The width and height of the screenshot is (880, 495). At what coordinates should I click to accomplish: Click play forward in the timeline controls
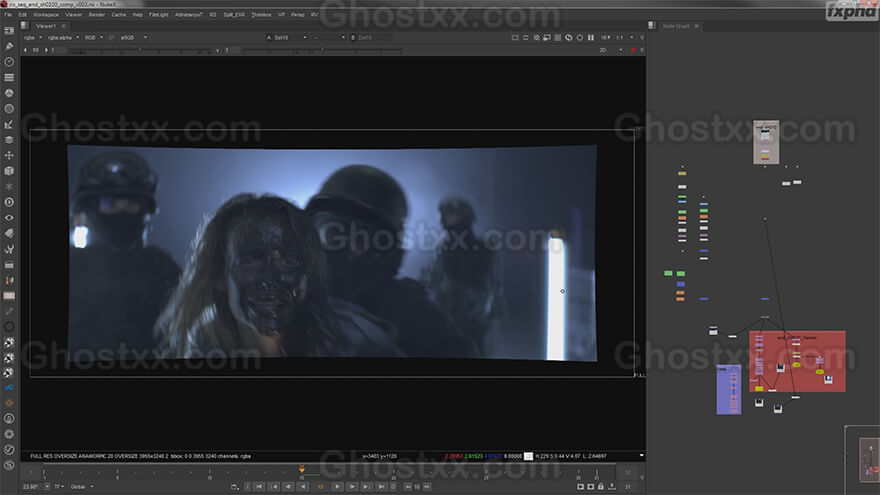click(337, 487)
